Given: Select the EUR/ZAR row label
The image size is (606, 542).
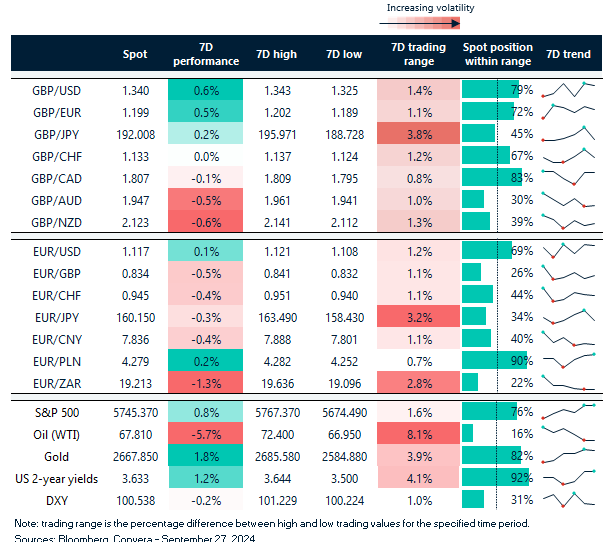Looking at the screenshot, I should pos(57,384).
